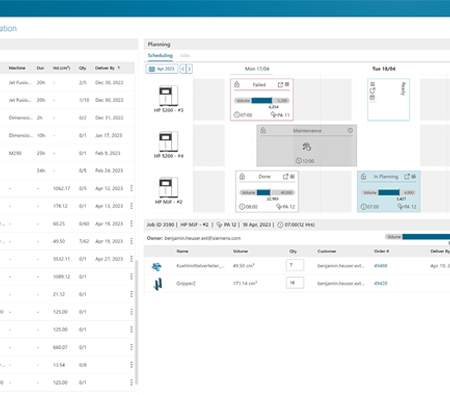450x395 pixels.
Task: Click the Kuehlmittelverteiler part thumbnail
Action: (x=157, y=266)
